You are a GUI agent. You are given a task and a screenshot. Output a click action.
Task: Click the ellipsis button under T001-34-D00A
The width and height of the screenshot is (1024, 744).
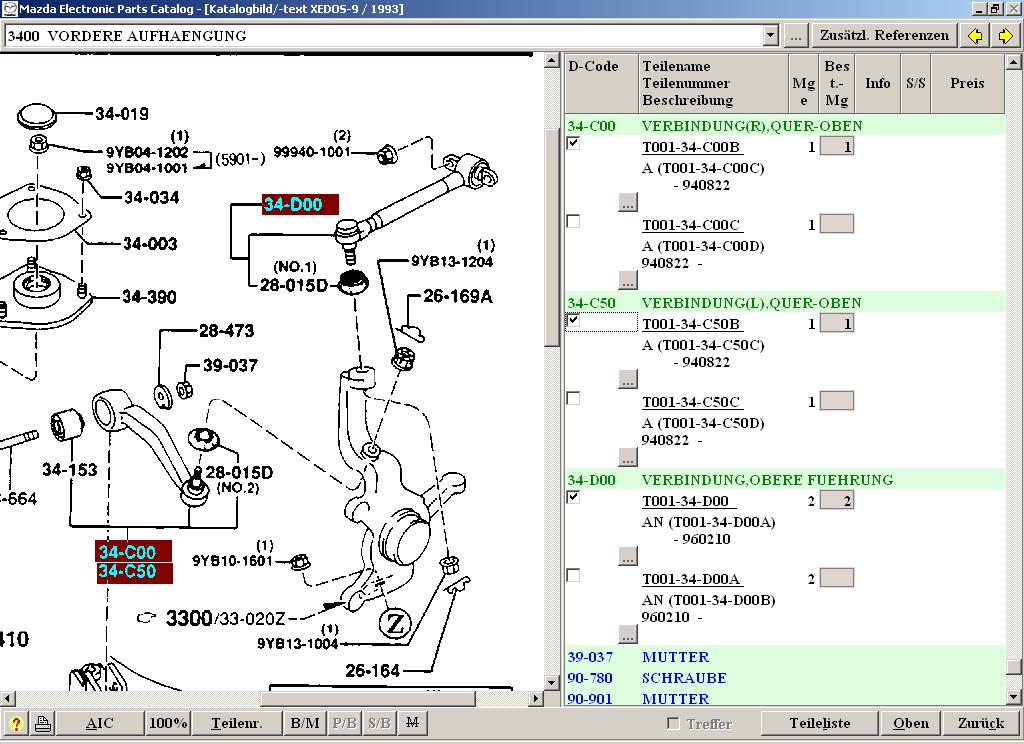(x=627, y=634)
